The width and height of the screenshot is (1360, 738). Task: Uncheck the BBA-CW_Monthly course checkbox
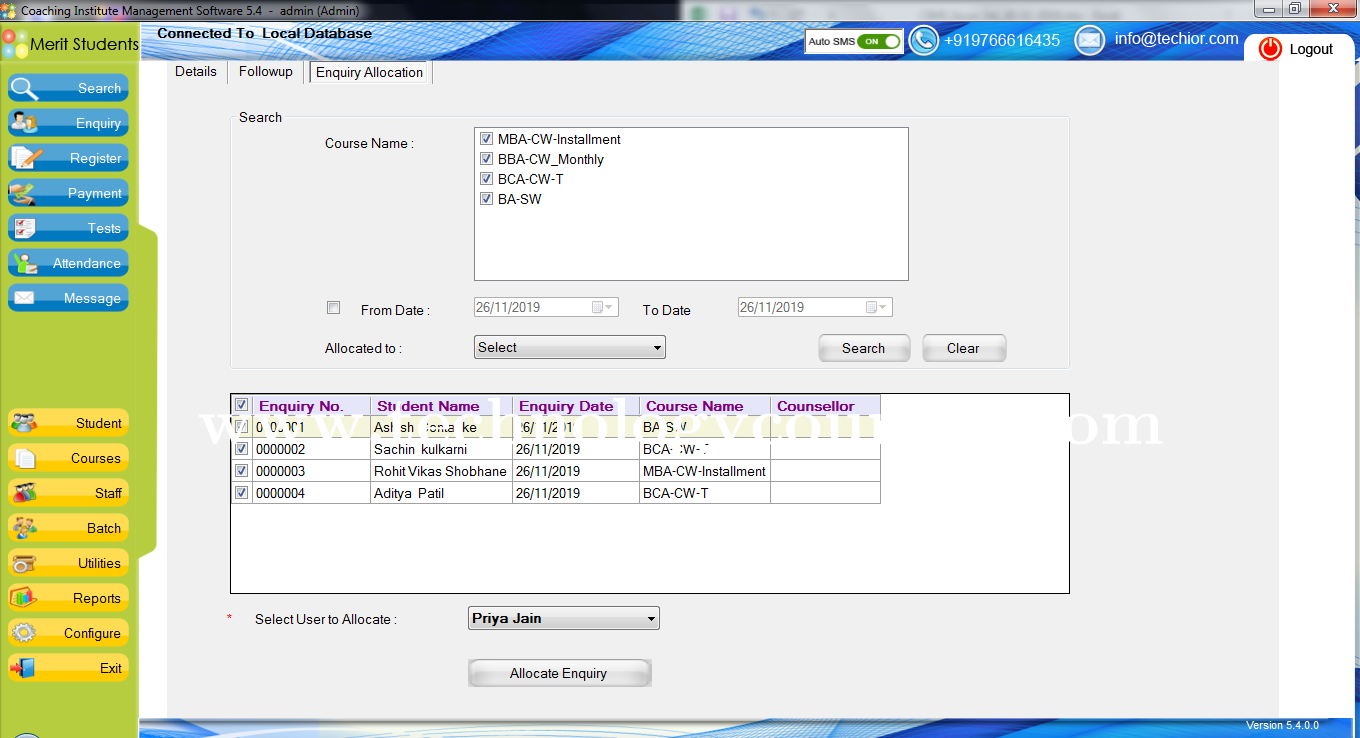487,159
